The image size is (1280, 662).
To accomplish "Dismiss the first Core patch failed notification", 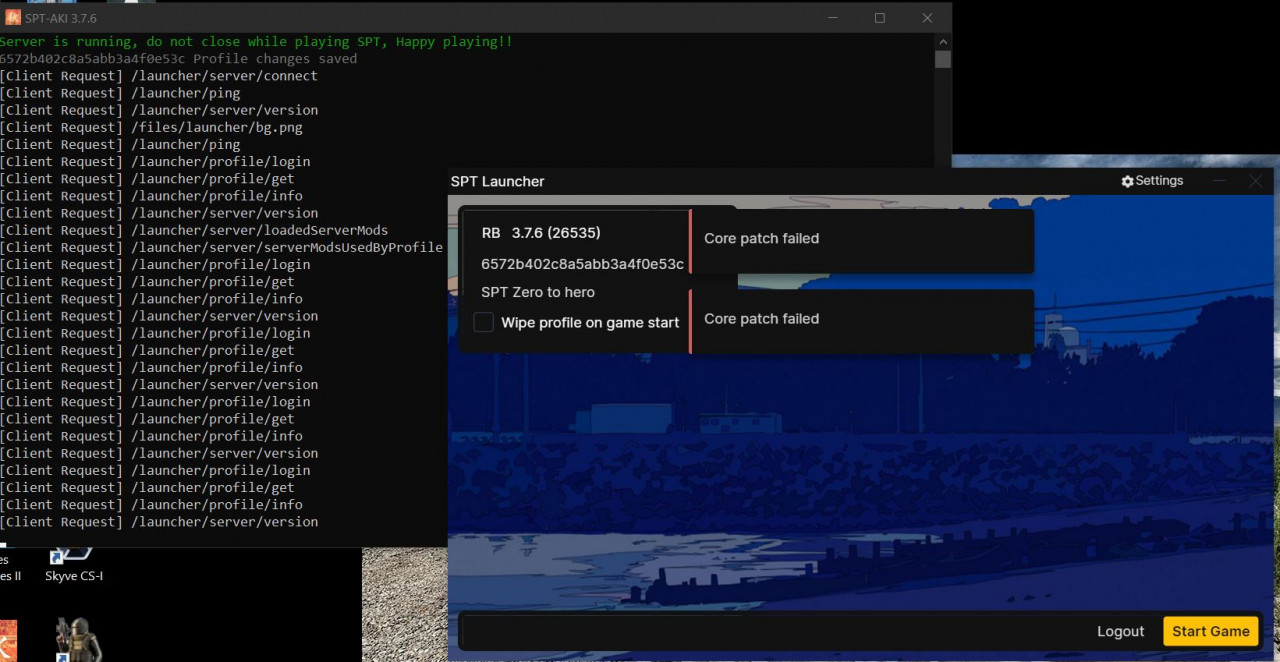I will coord(861,239).
